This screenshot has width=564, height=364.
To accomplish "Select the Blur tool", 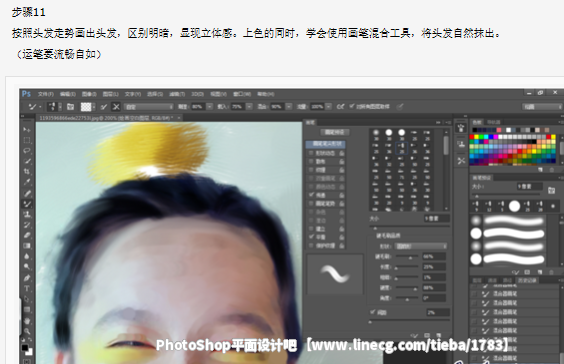I will click(x=27, y=256).
